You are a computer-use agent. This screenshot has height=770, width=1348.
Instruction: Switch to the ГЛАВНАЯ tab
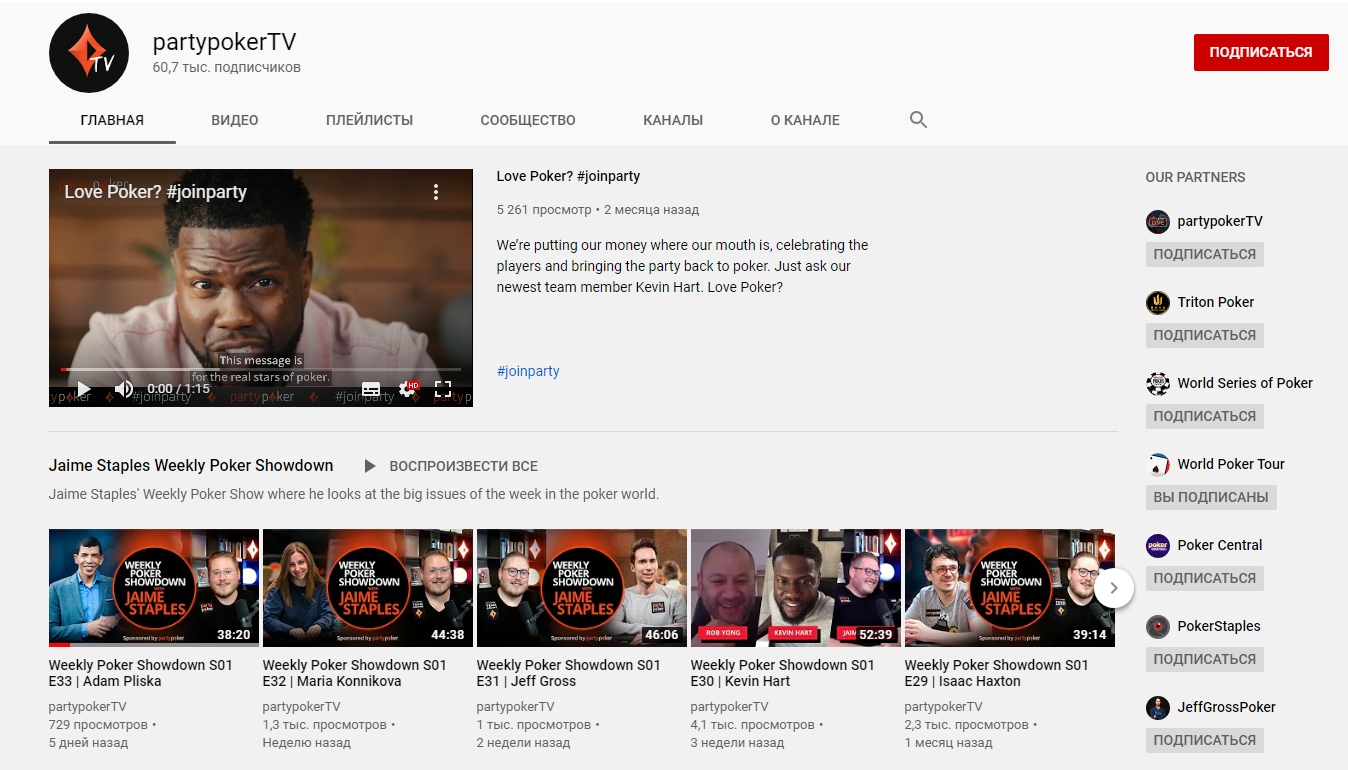112,120
